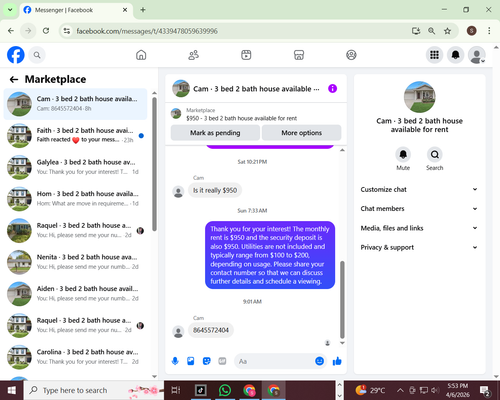
Task: Click the house thumbnail in the right panel
Action: 419,97
